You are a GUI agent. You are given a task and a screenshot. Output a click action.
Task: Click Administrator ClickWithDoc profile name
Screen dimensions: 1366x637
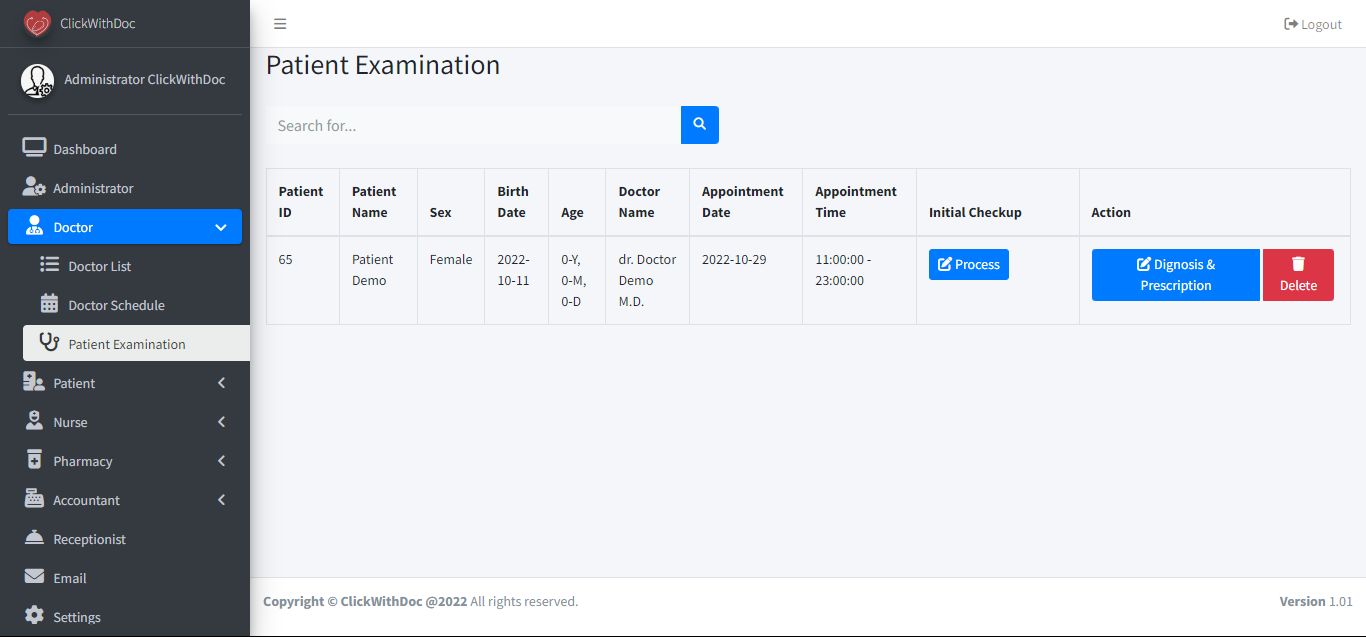(x=145, y=79)
